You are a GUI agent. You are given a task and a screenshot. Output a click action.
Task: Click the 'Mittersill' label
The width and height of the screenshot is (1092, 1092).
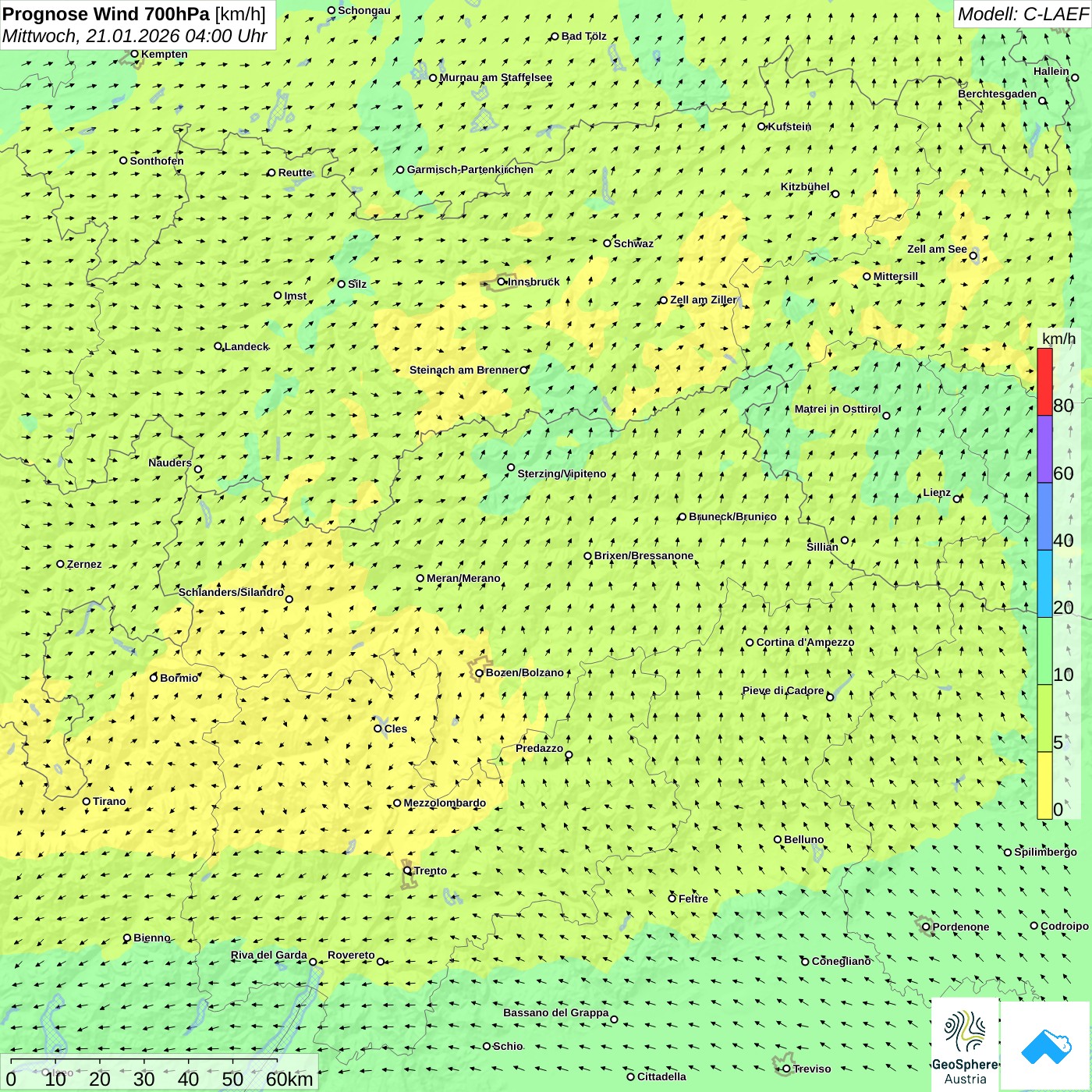click(x=895, y=276)
